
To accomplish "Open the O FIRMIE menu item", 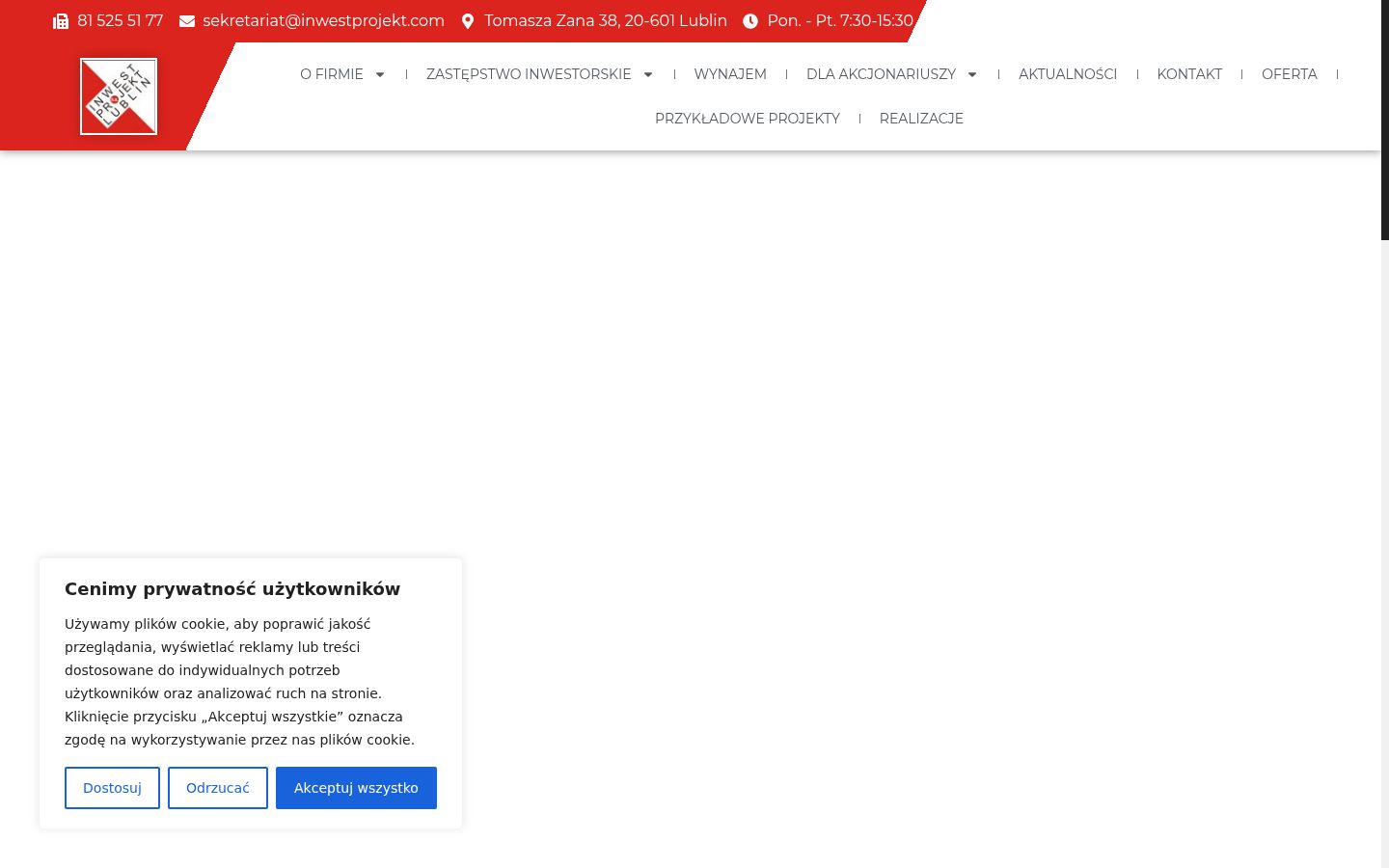I will [332, 74].
